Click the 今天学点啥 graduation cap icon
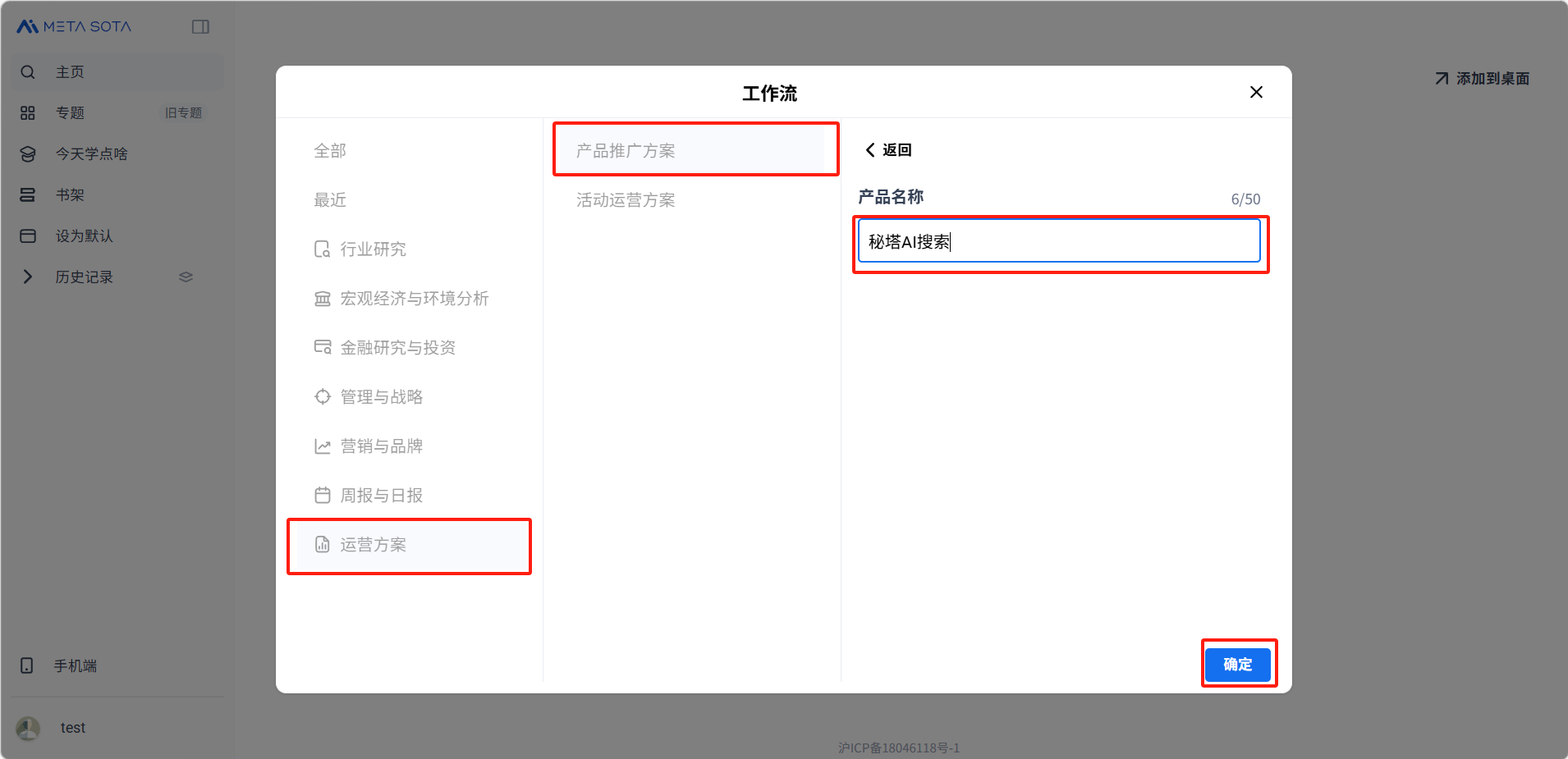Image resolution: width=1568 pixels, height=759 pixels. tap(28, 154)
